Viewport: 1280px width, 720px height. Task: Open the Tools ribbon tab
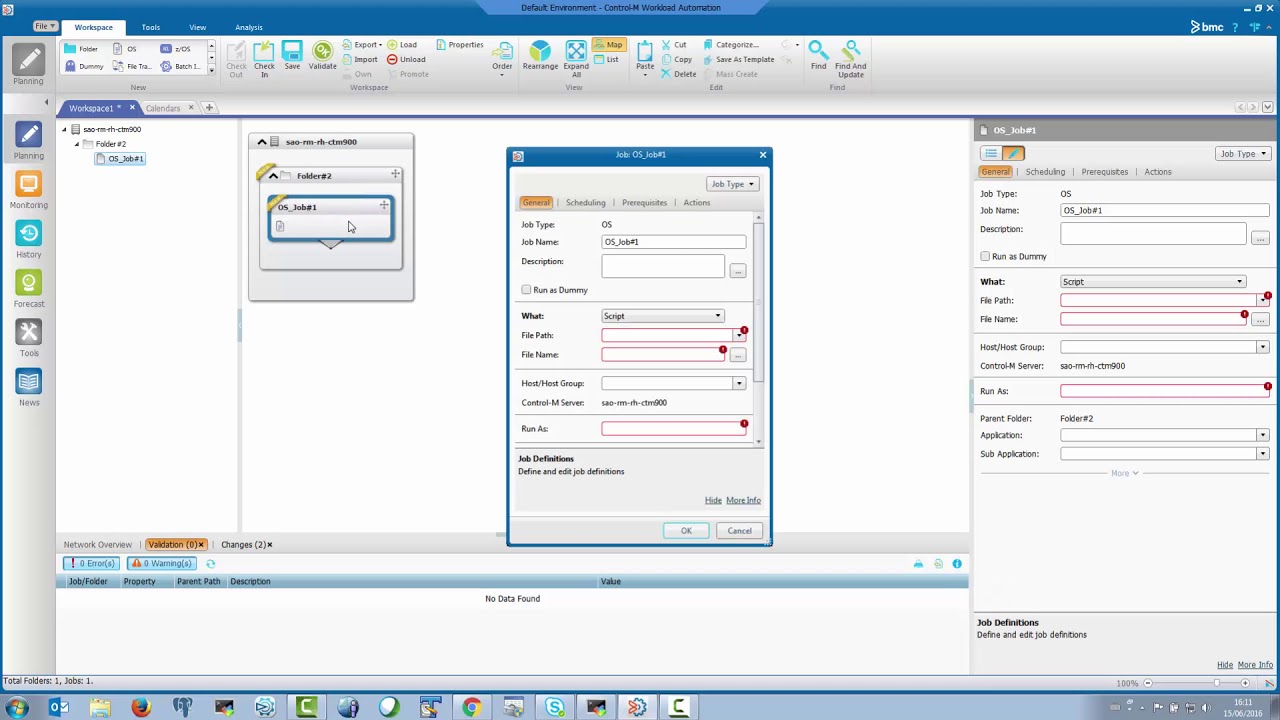tap(150, 27)
